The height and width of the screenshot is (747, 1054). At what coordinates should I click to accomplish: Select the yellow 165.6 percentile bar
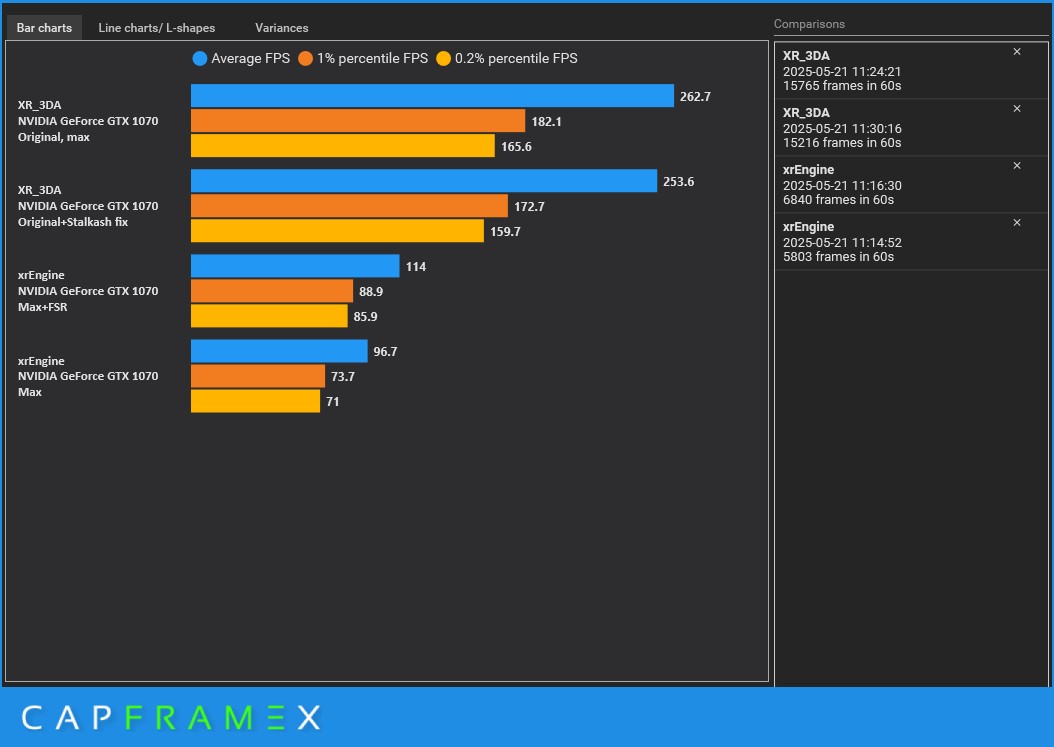pyautogui.click(x=343, y=146)
